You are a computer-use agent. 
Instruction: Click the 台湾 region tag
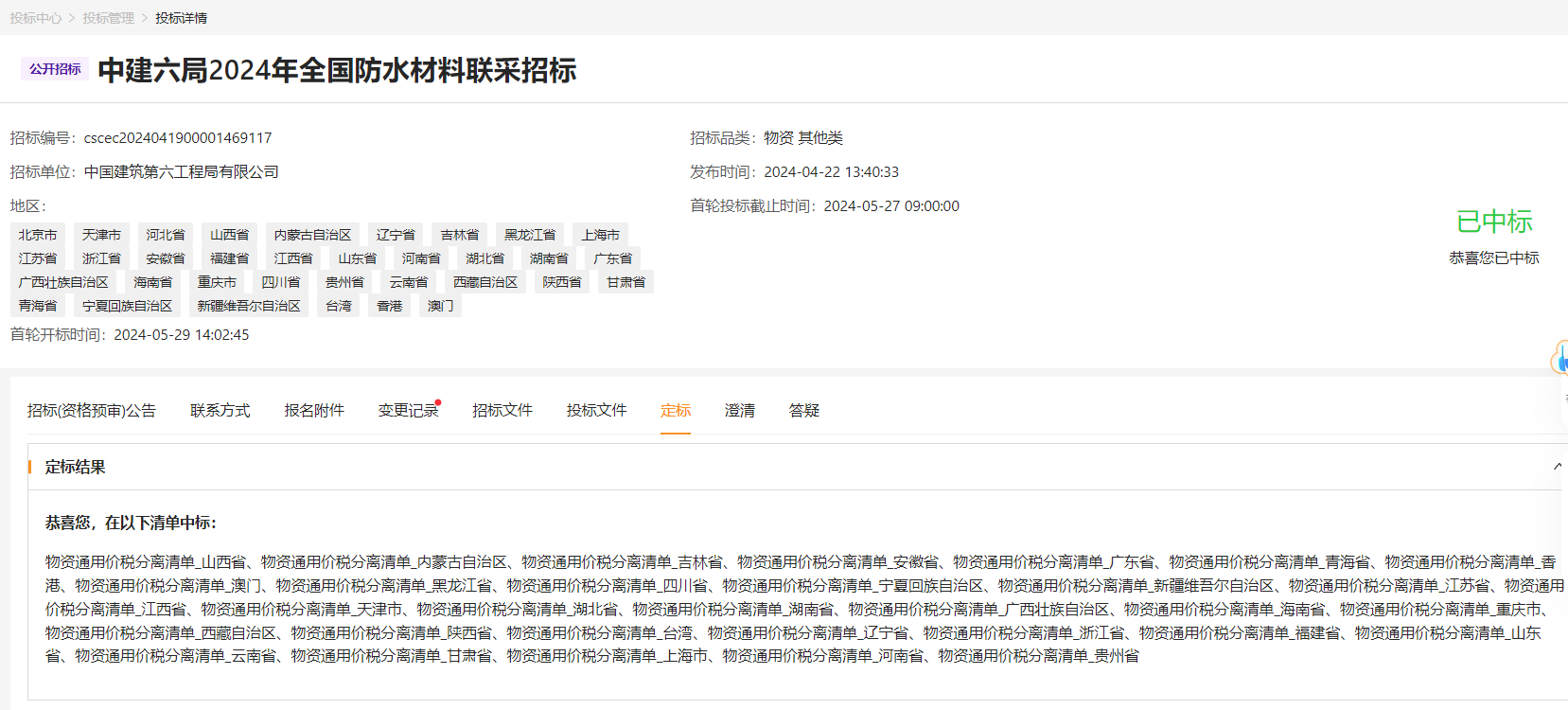click(x=339, y=306)
